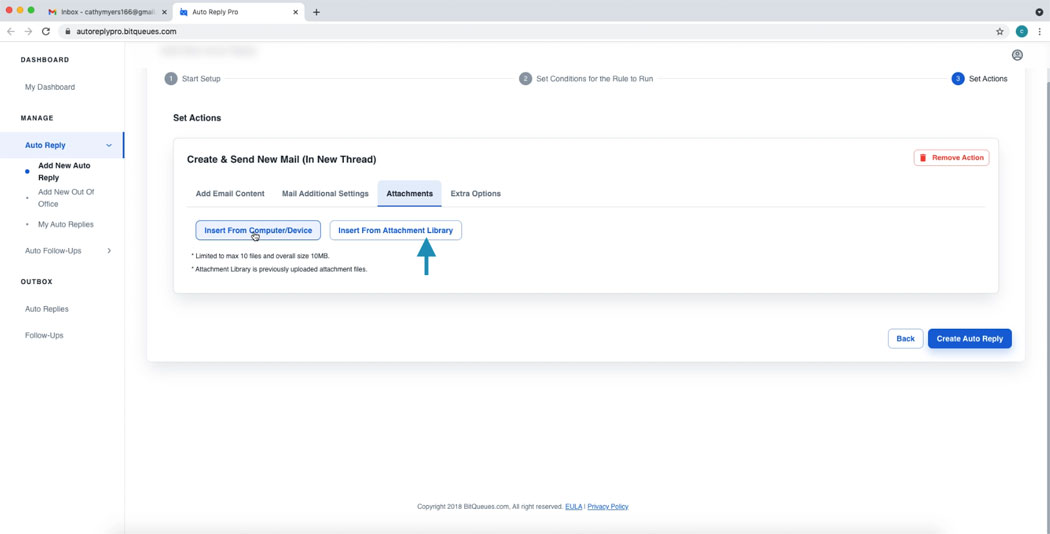The width and height of the screenshot is (1050, 534).
Task: Click the Remove Action button
Action: [x=952, y=157]
